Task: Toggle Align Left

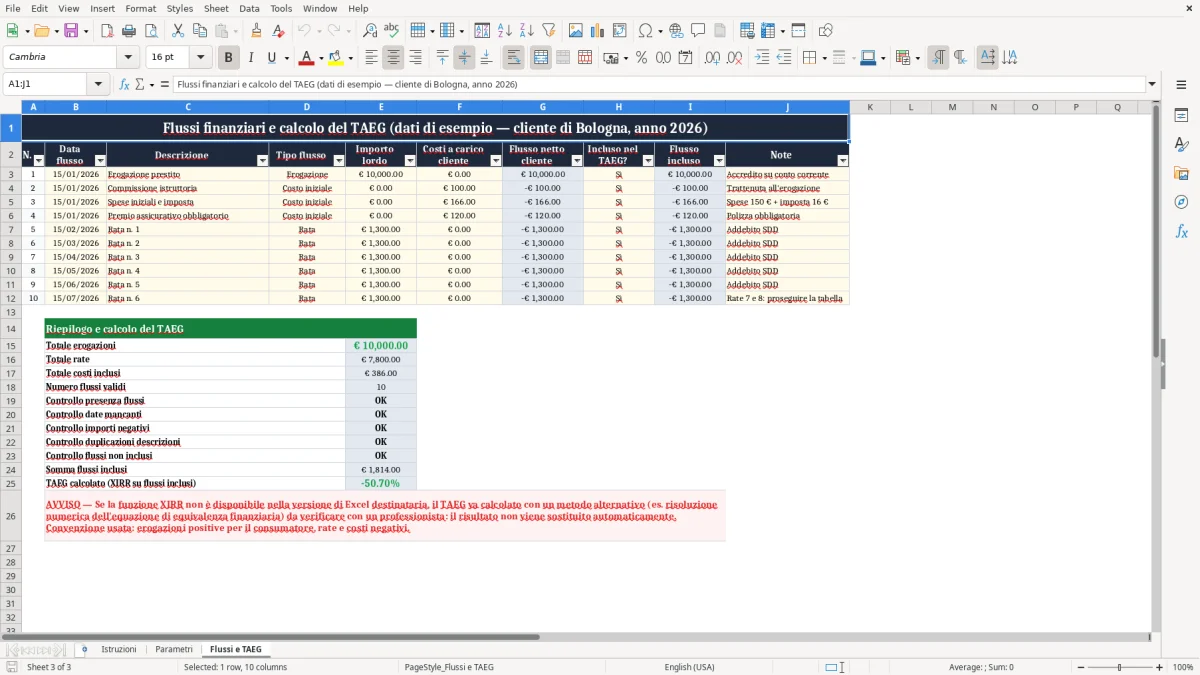Action: click(x=371, y=58)
